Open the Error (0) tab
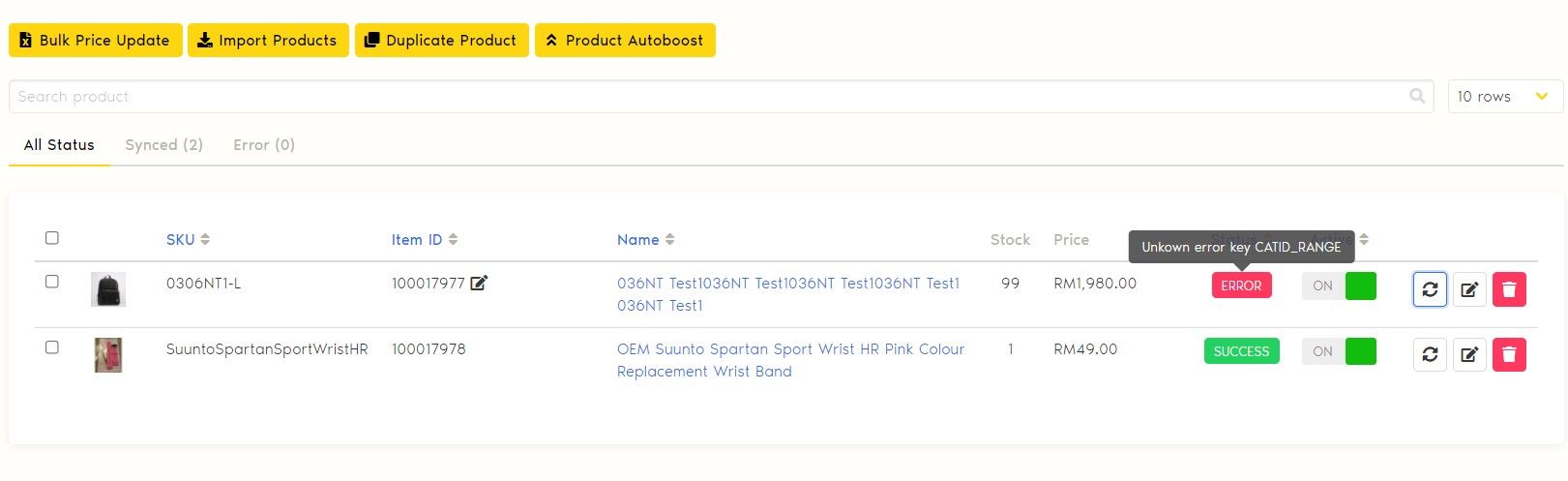 click(263, 145)
